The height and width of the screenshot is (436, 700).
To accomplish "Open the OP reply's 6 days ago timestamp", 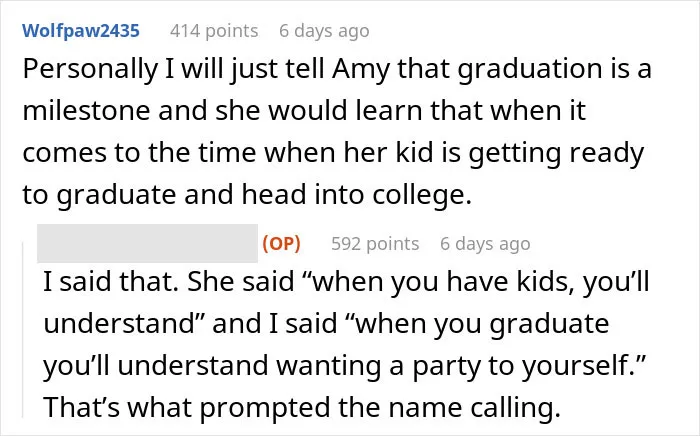I will (485, 244).
